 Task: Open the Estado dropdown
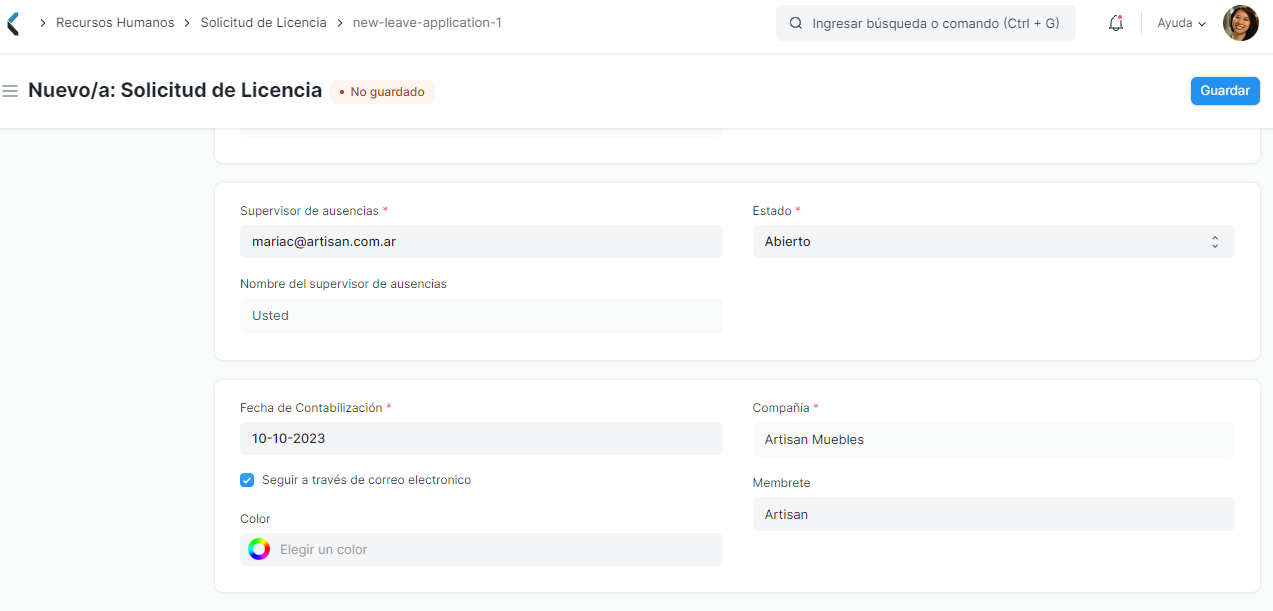point(992,241)
